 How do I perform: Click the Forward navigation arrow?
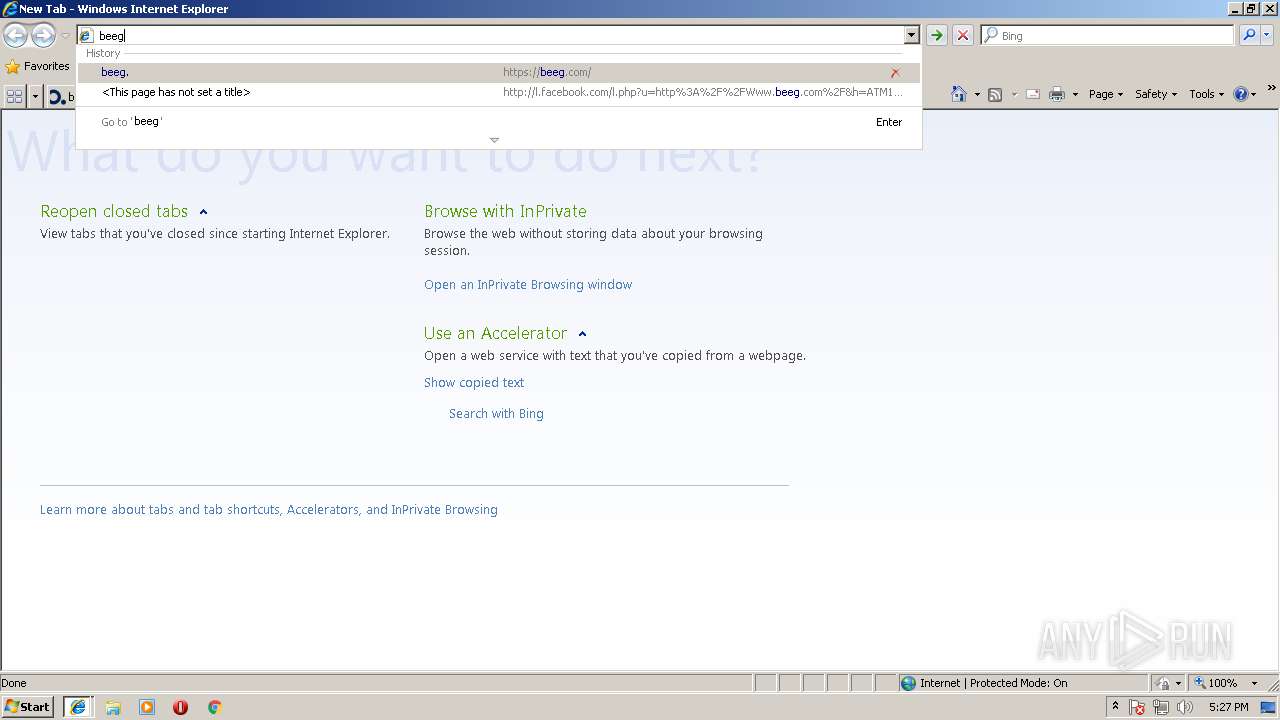[43, 36]
